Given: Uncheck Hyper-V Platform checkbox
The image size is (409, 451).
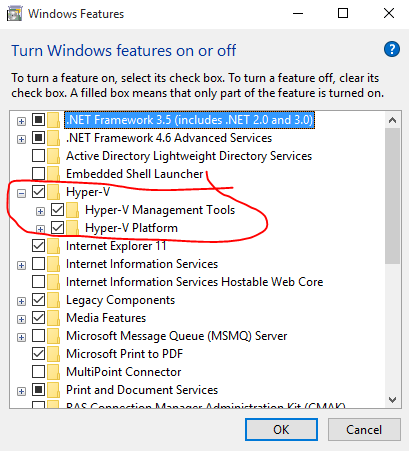Looking at the screenshot, I should (x=57, y=228).
